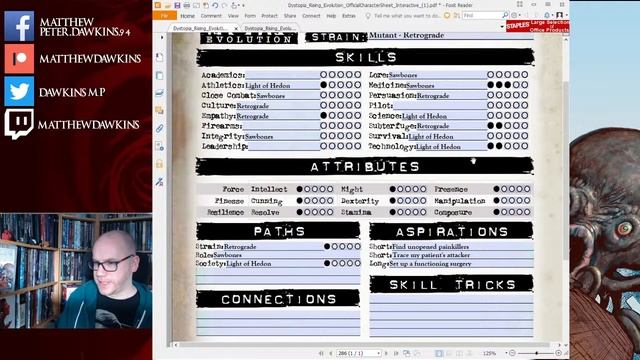This screenshot has height=360, width=640.
Task: Set Intellect attribute to two dots
Action: [307, 189]
